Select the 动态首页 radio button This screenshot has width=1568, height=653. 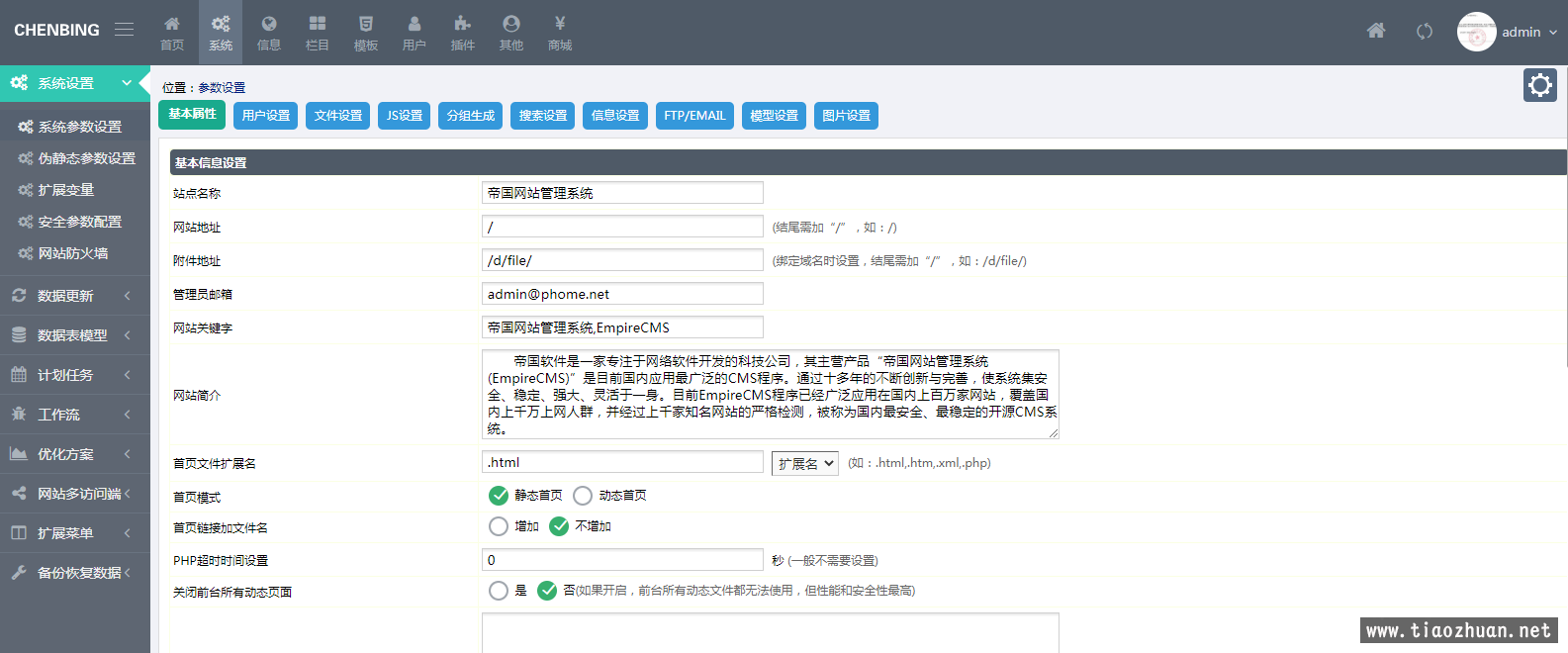[x=583, y=496]
